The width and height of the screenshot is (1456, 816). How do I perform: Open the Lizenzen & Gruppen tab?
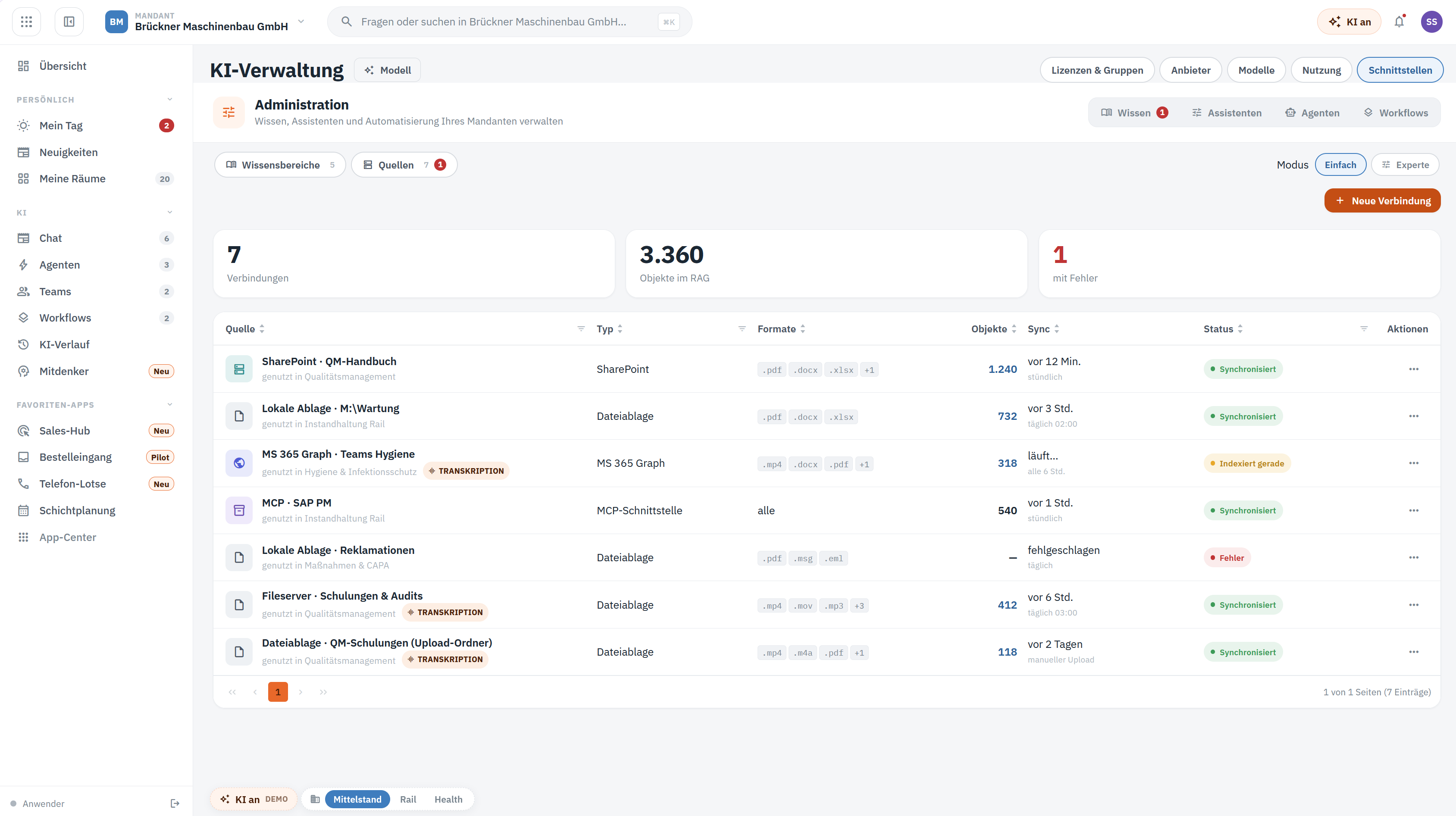(1097, 69)
